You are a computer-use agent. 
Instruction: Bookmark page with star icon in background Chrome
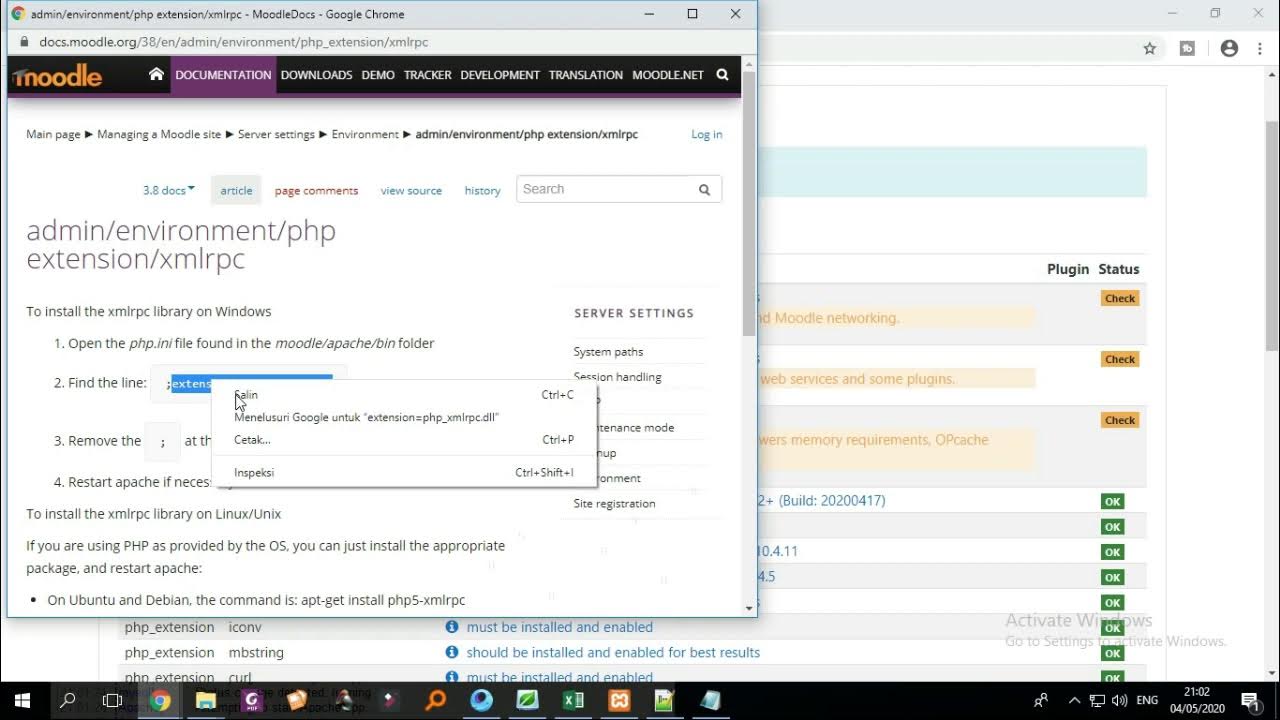pos(1150,48)
